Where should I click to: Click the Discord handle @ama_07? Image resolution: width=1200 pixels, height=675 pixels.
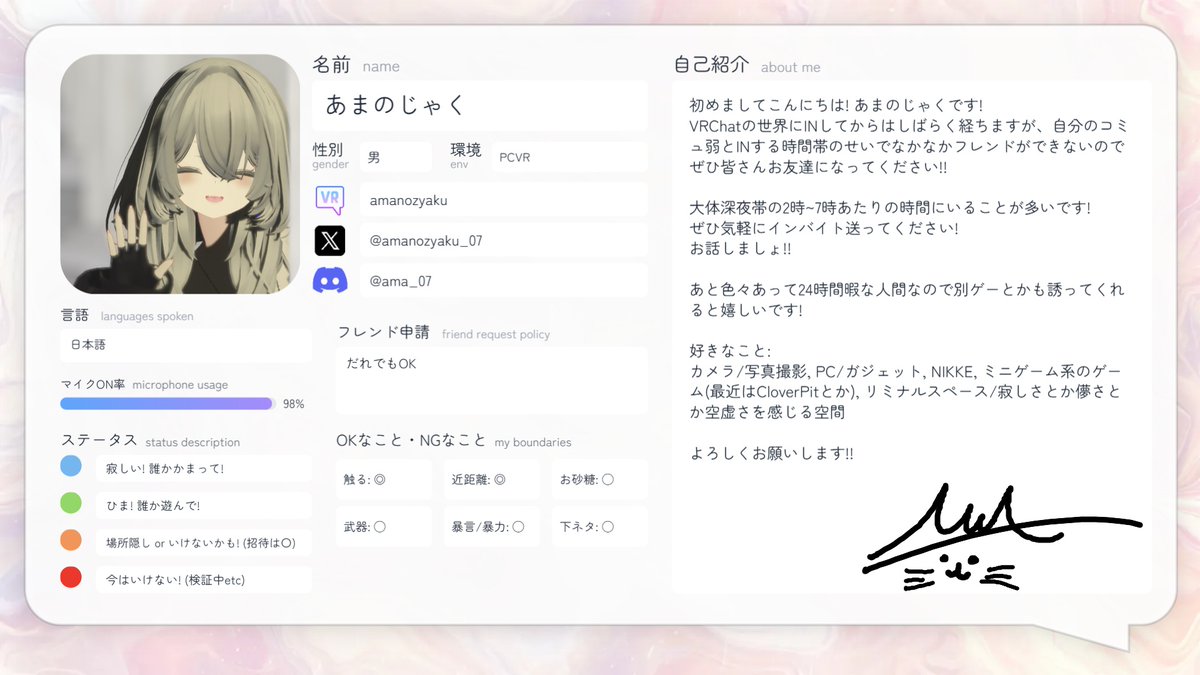pos(503,282)
